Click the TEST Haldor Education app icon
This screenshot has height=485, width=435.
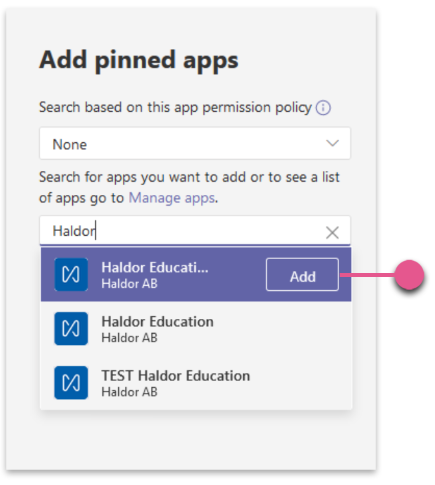point(71,383)
